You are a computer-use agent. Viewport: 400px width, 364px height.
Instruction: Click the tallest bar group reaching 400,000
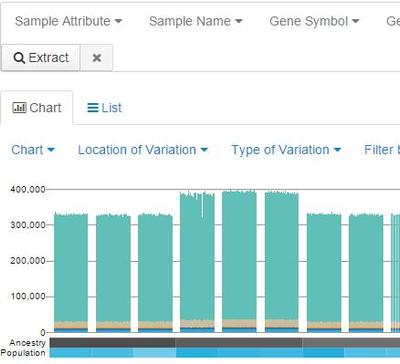(239, 261)
